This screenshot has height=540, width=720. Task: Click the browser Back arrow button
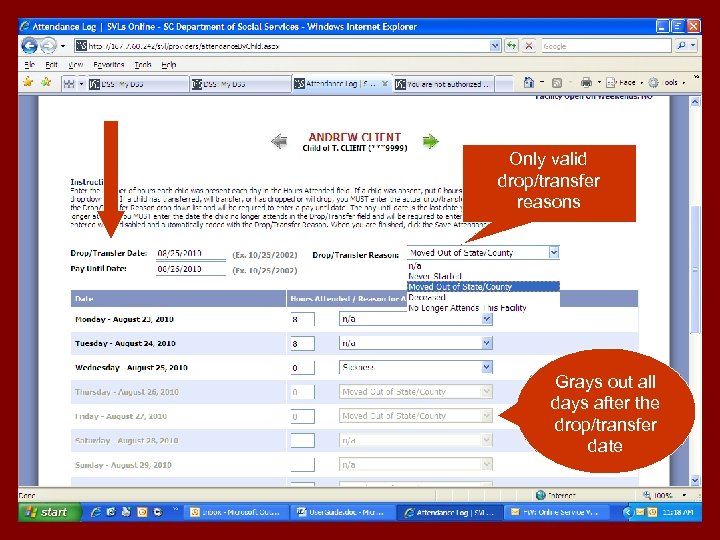(29, 45)
